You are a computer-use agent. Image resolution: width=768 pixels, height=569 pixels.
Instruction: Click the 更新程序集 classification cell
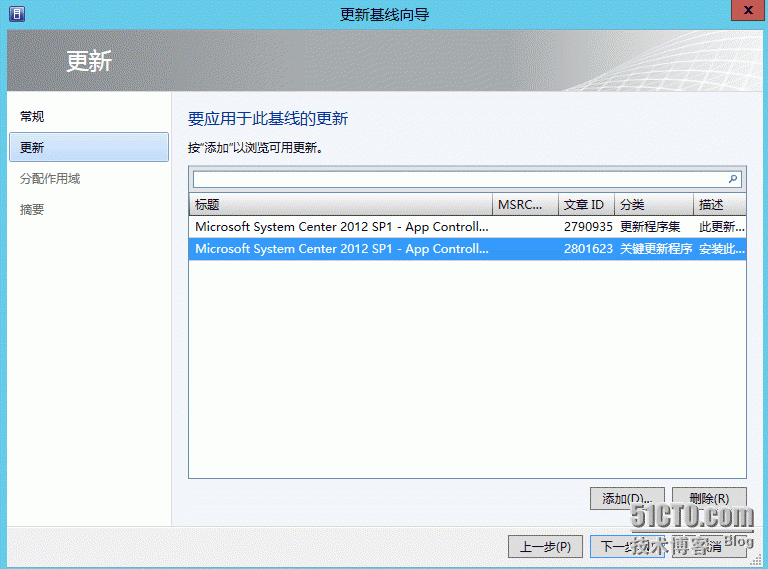650,227
